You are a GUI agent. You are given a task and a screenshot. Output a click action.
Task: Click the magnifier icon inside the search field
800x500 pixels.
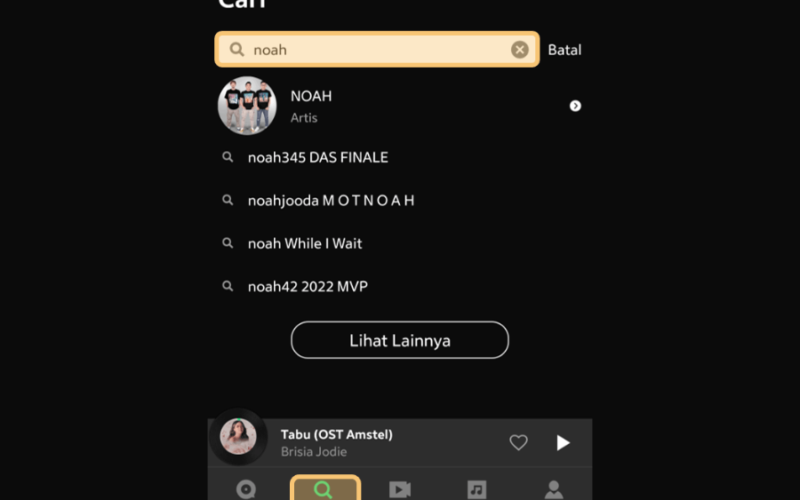click(x=237, y=49)
